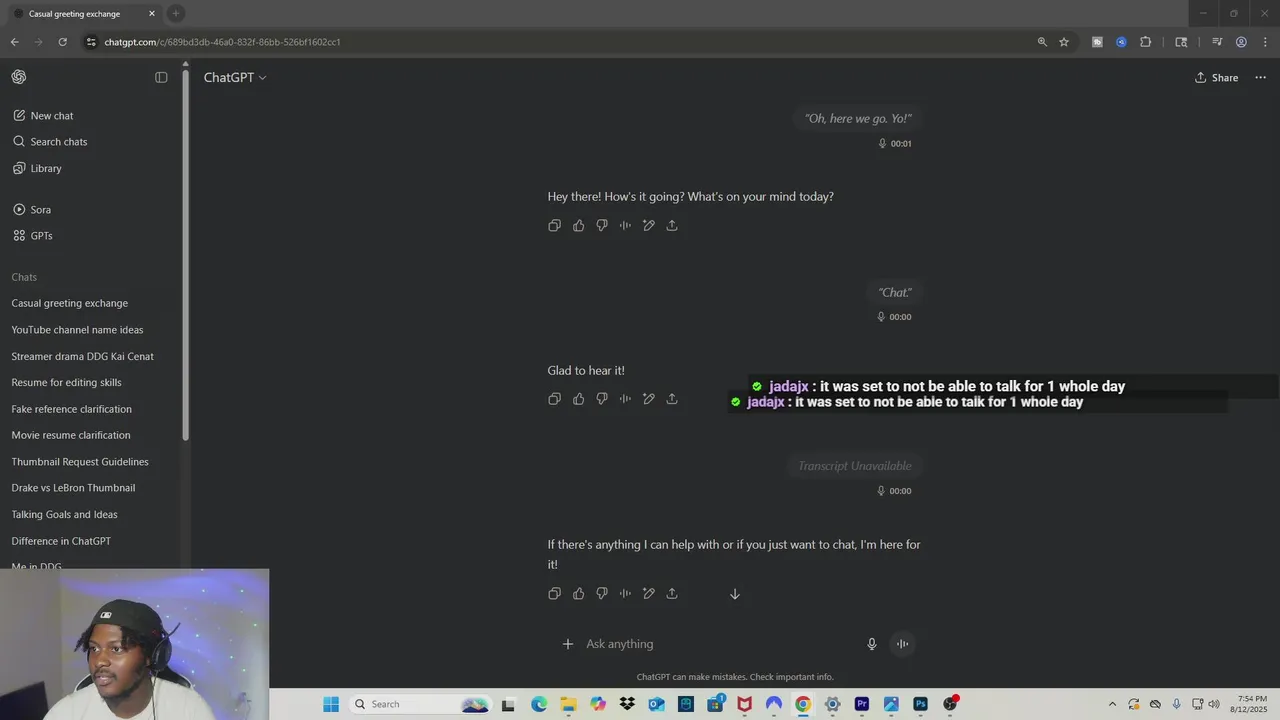Image resolution: width=1280 pixels, height=720 pixels.
Task: Read aloud the "Glad to hear it!" response
Action: [x=625, y=399]
